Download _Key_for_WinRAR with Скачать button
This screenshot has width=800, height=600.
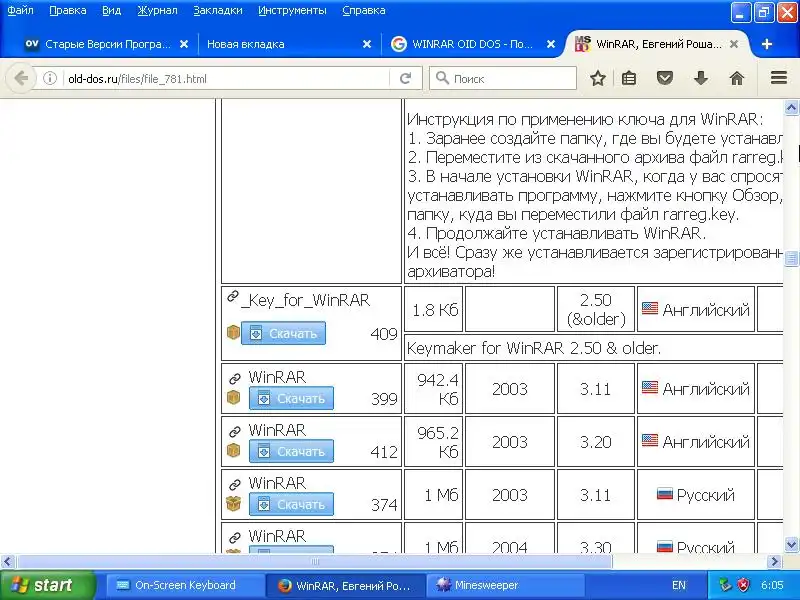click(x=283, y=333)
